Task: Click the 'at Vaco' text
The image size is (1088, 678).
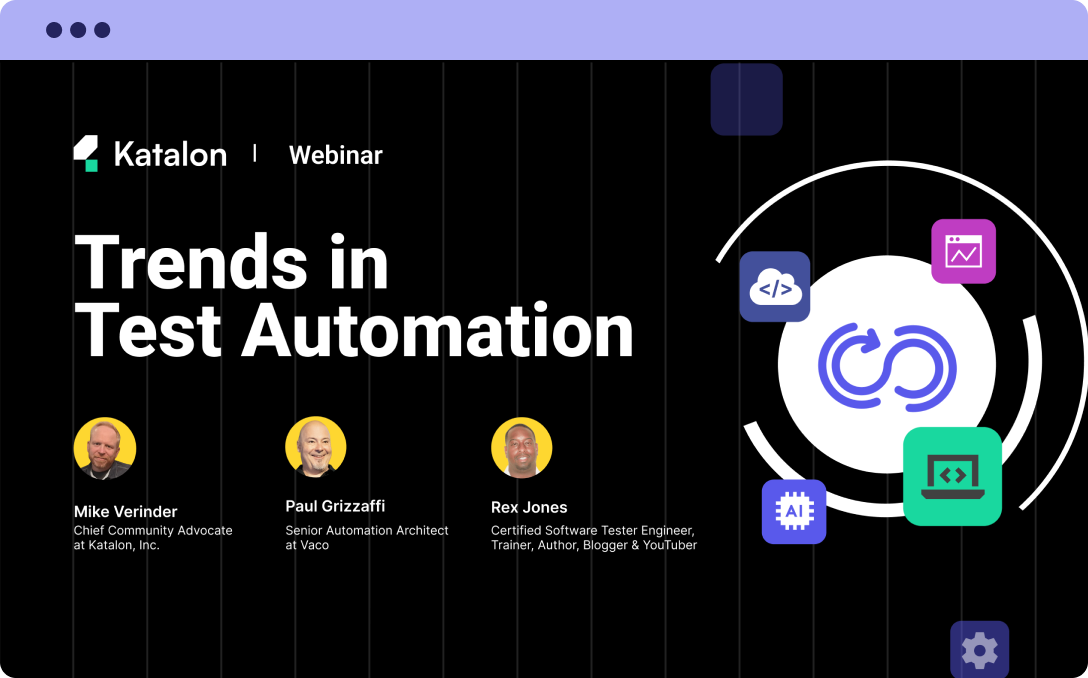Action: 307,545
